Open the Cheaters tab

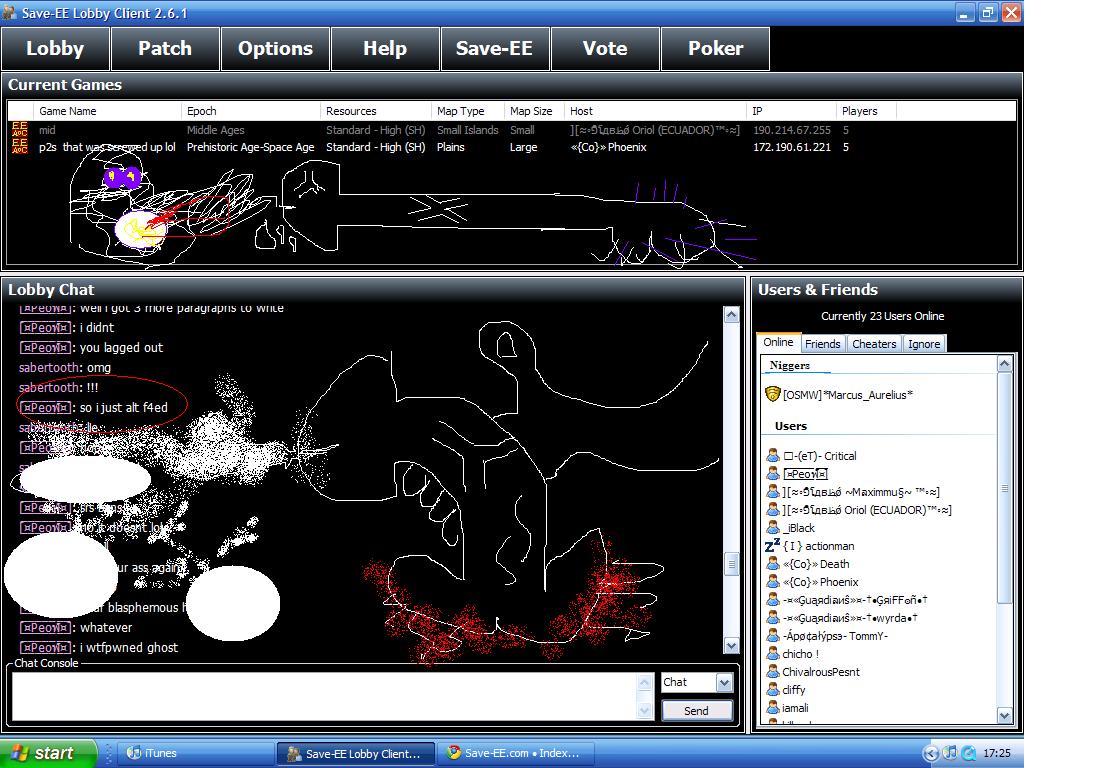click(873, 343)
